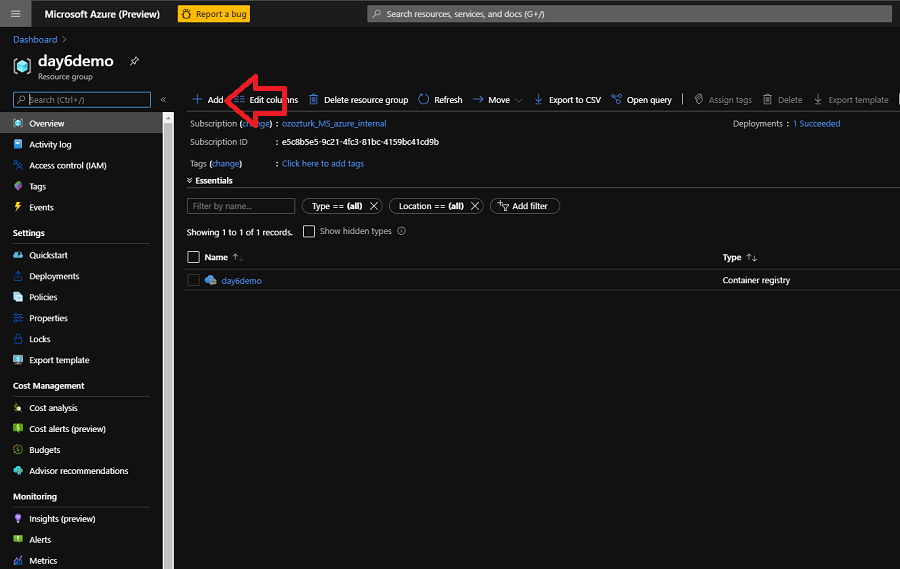Open the day6demo container registry icon
This screenshot has width=900, height=569.
click(x=211, y=281)
